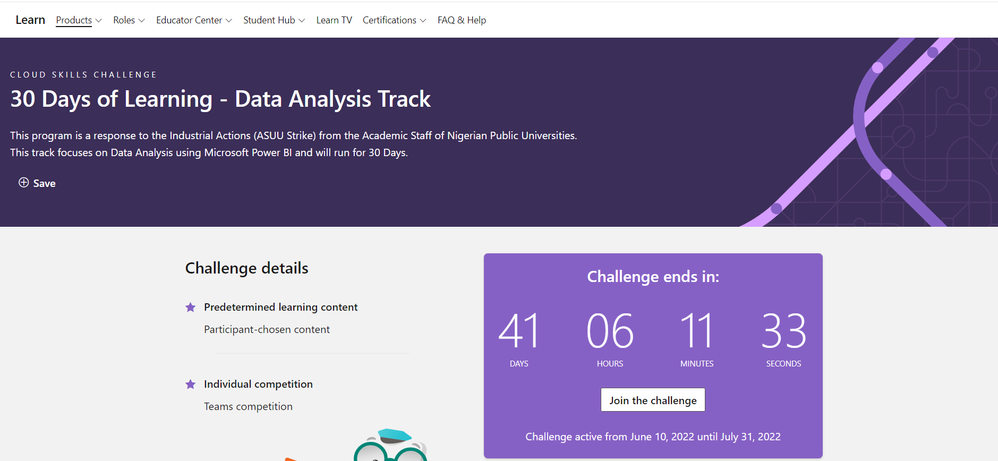Click the Predetermined learning content text
Viewport: 998px width, 461px height.
(x=281, y=307)
